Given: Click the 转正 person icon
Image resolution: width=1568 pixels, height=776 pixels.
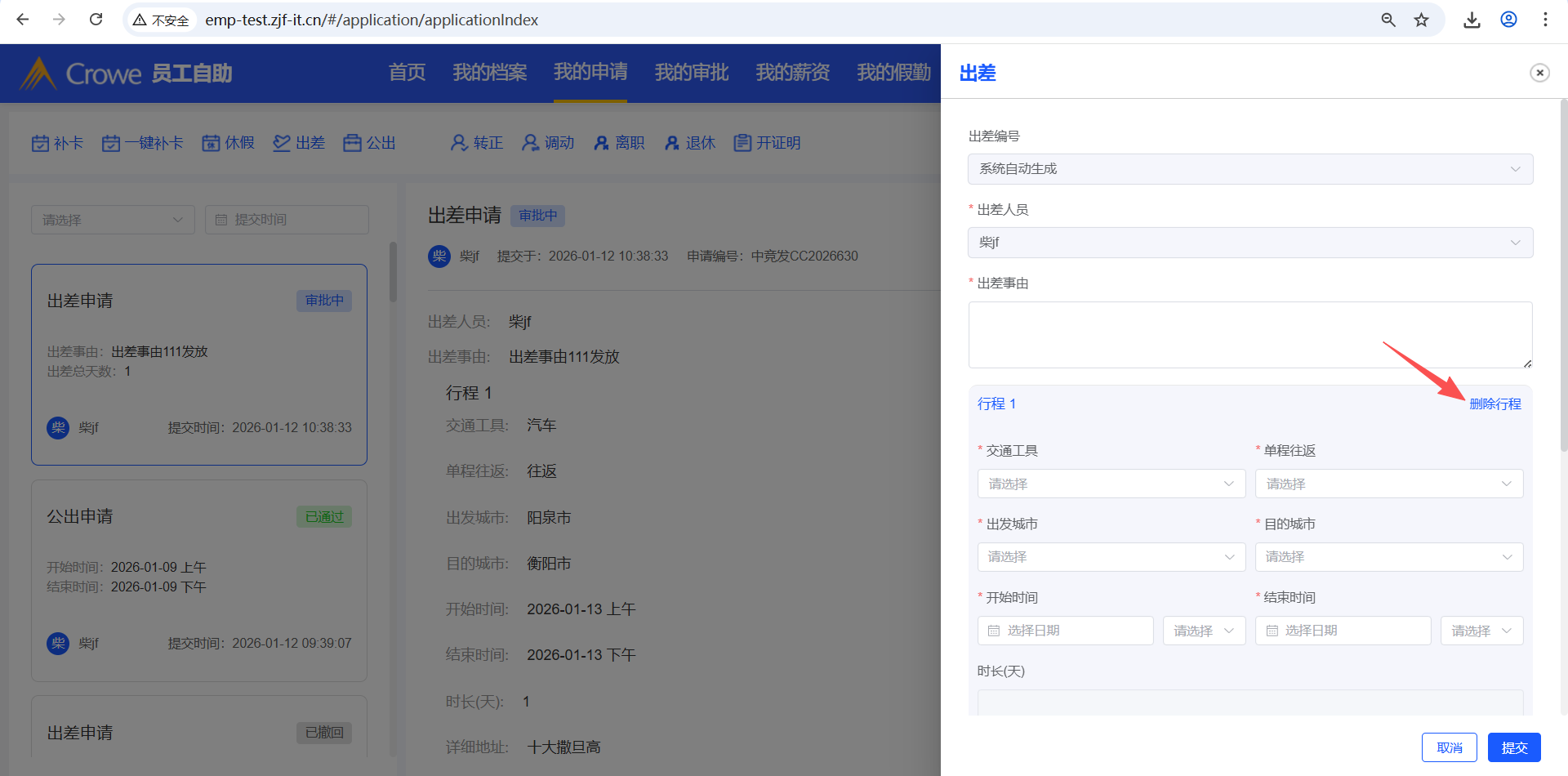Looking at the screenshot, I should pyautogui.click(x=459, y=144).
